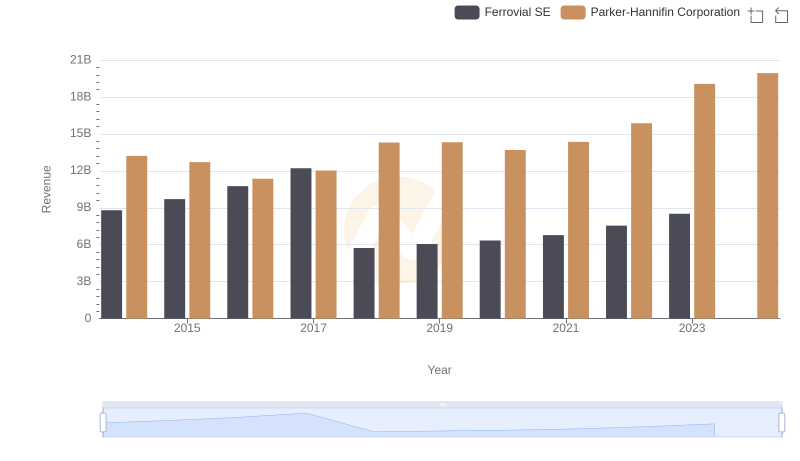Viewport: 800px width, 461px height.
Task: Click the 18B y-axis label
Action: pos(81,97)
